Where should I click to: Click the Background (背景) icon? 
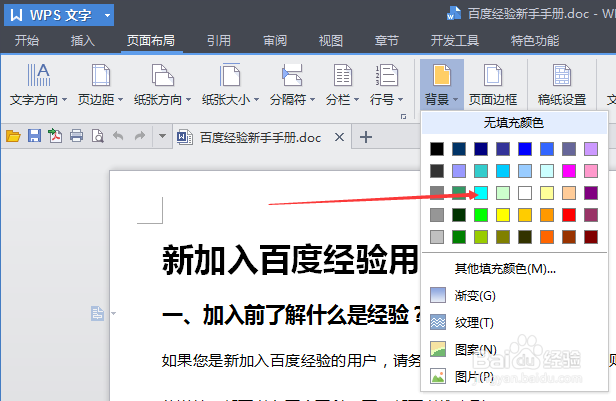[442, 75]
